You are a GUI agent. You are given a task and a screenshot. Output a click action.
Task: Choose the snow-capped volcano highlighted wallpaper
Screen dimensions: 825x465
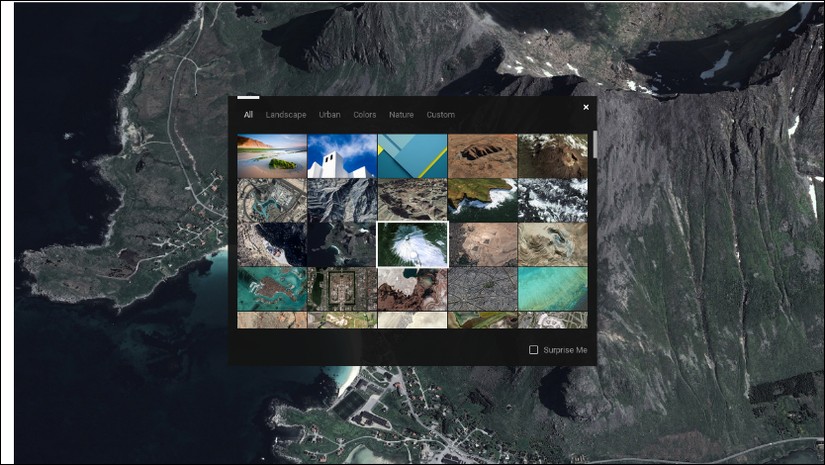[412, 245]
